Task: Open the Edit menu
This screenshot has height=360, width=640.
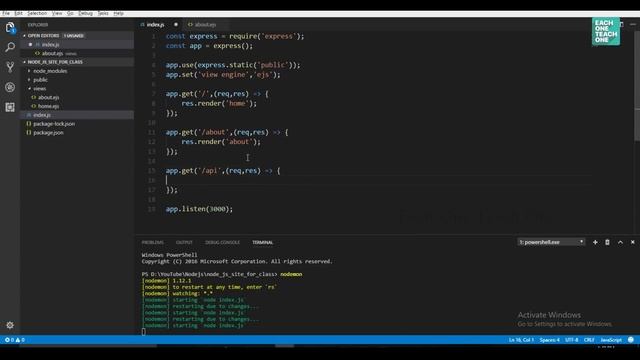Action: click(18, 13)
